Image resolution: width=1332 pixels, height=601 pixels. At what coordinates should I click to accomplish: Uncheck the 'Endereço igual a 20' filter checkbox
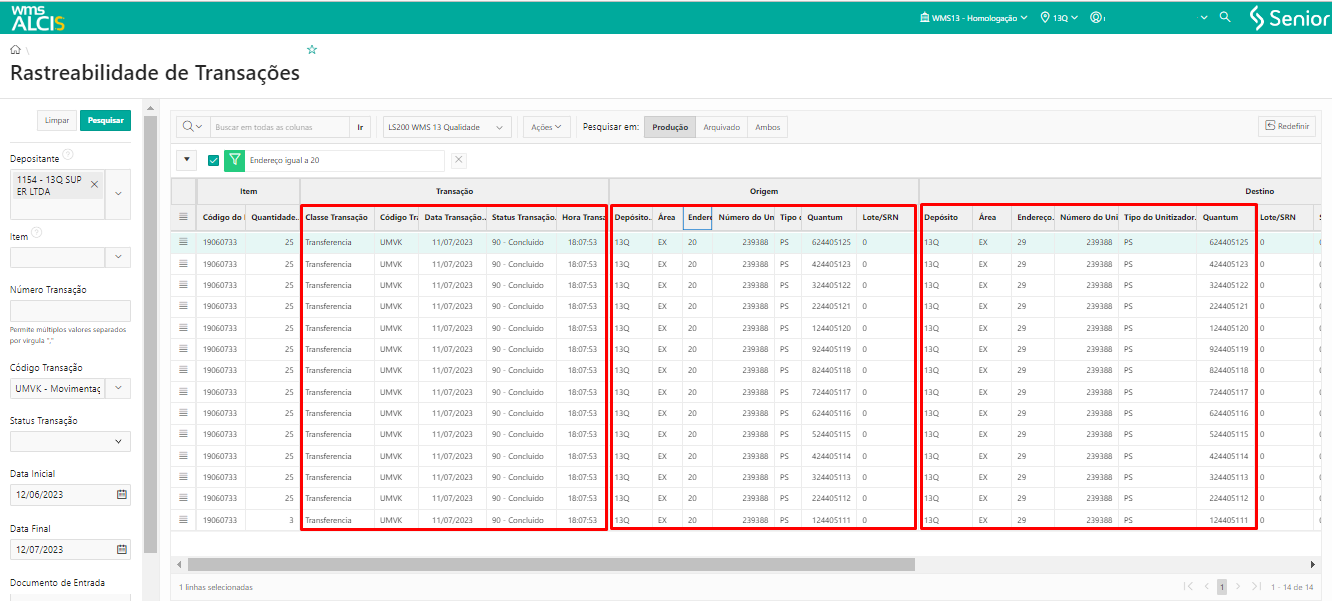(213, 160)
